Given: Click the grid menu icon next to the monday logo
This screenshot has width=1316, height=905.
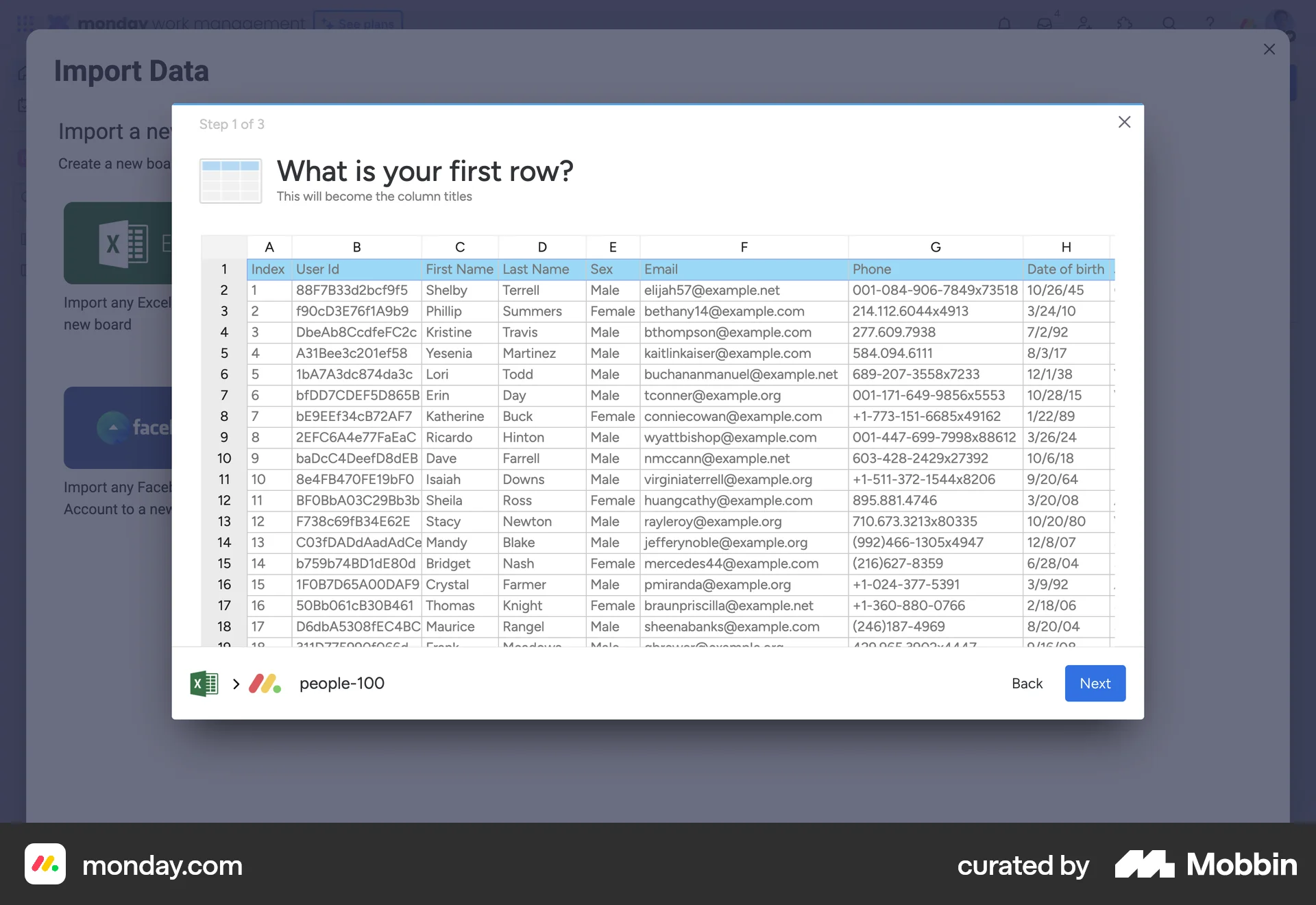Looking at the screenshot, I should [x=25, y=23].
